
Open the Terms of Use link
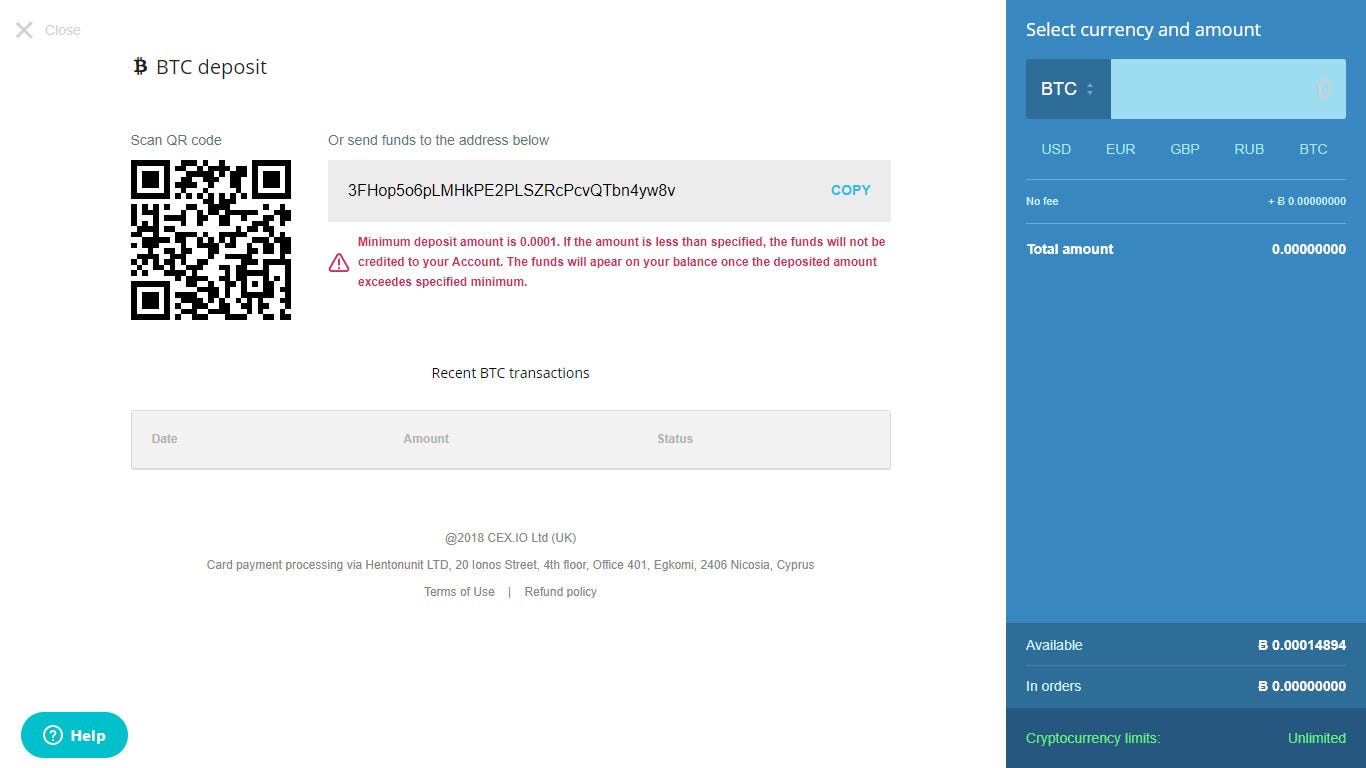click(459, 592)
